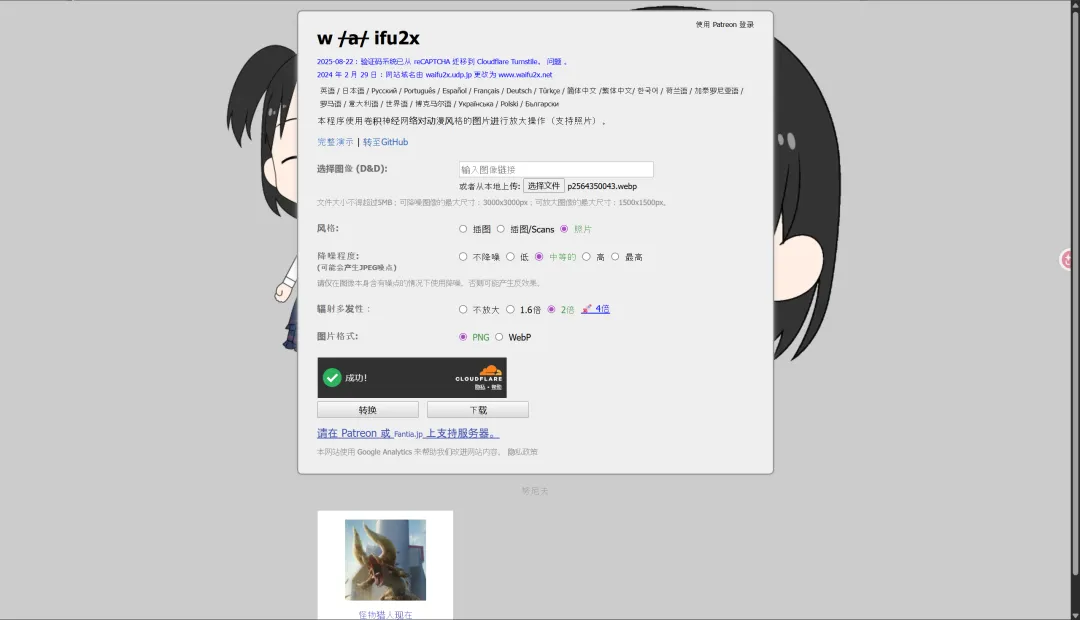Click the Cloudflare cloud logo
This screenshot has width=1080, height=620.
pyautogui.click(x=490, y=371)
